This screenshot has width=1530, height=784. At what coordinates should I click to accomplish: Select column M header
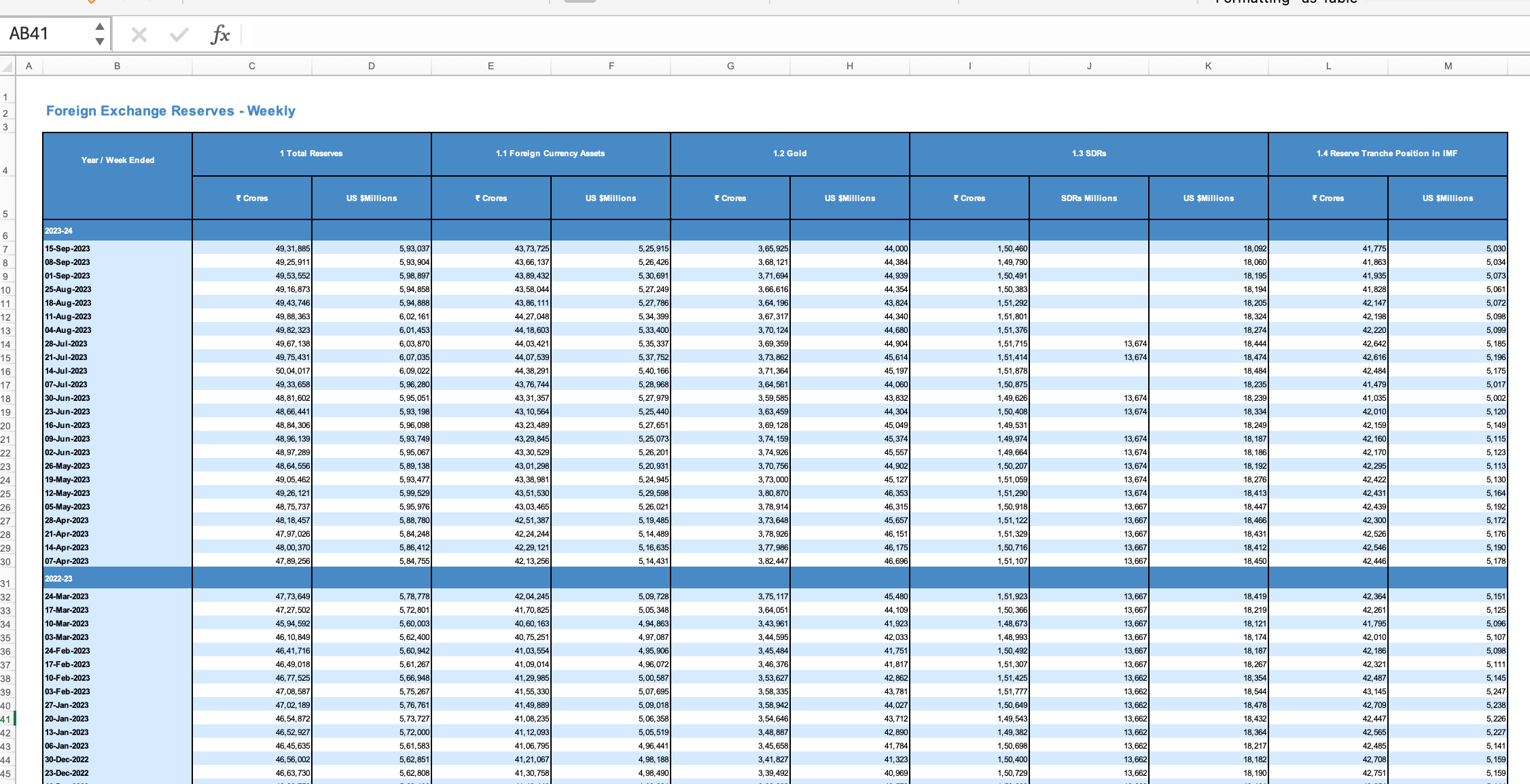1448,66
